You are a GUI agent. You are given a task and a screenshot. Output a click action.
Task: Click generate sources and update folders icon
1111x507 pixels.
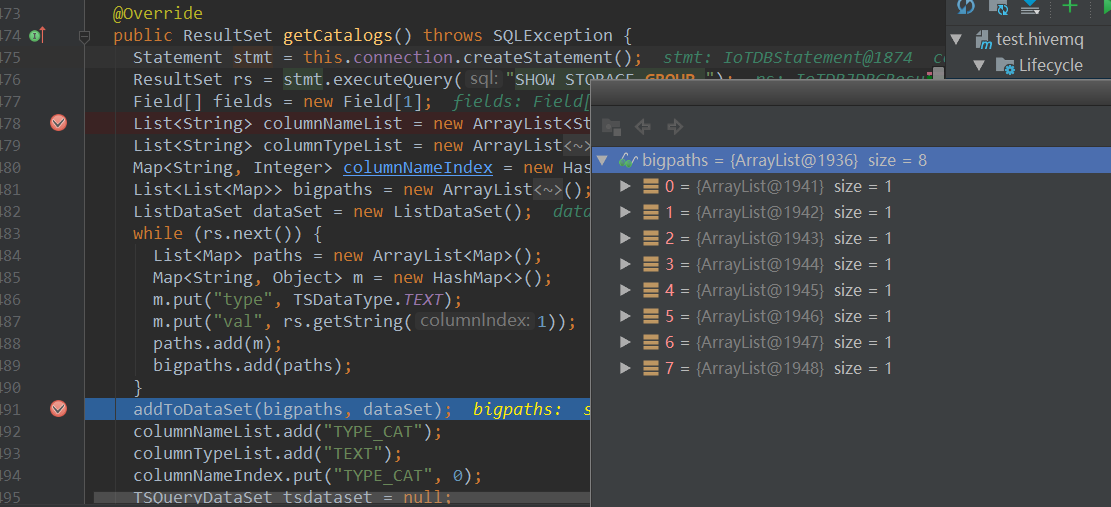[x=998, y=6]
